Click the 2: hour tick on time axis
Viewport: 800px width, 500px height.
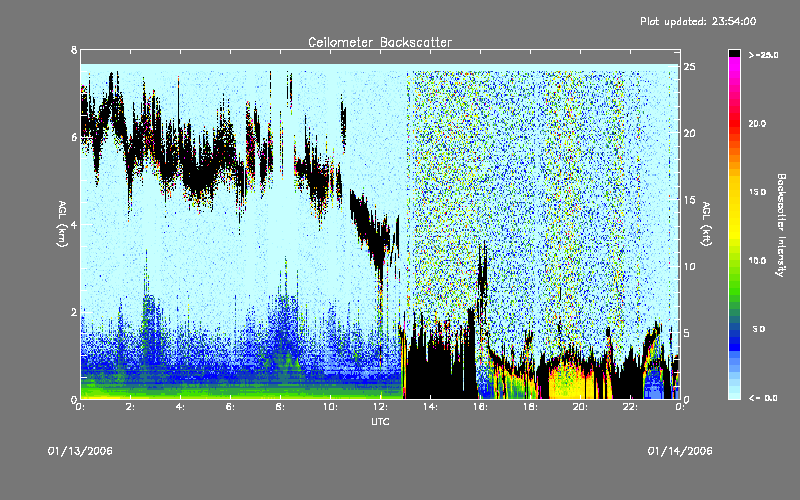click(x=130, y=407)
